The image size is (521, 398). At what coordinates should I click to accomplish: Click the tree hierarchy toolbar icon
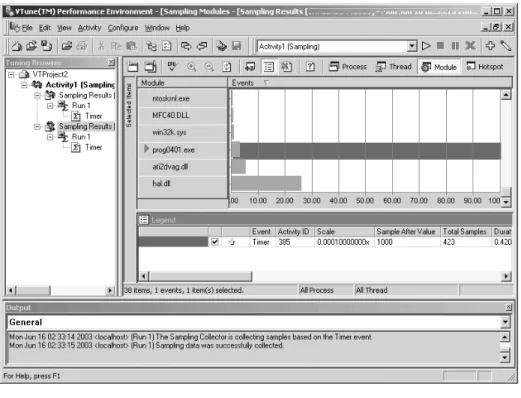(x=152, y=46)
